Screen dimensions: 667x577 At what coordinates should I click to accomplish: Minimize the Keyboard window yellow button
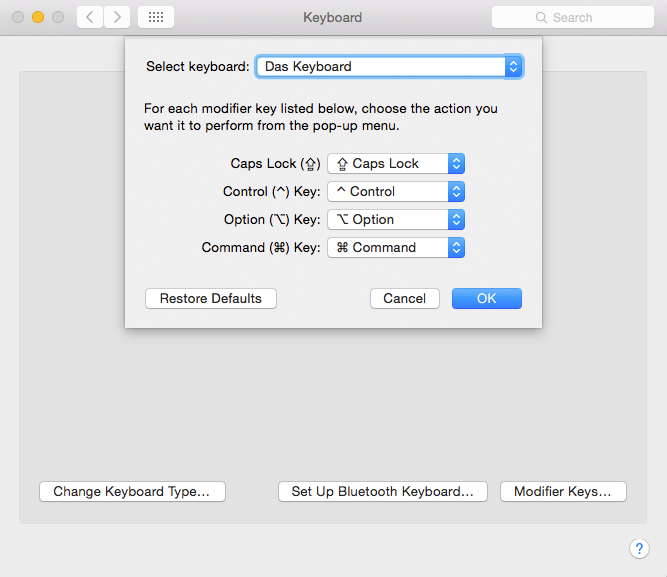[x=38, y=17]
